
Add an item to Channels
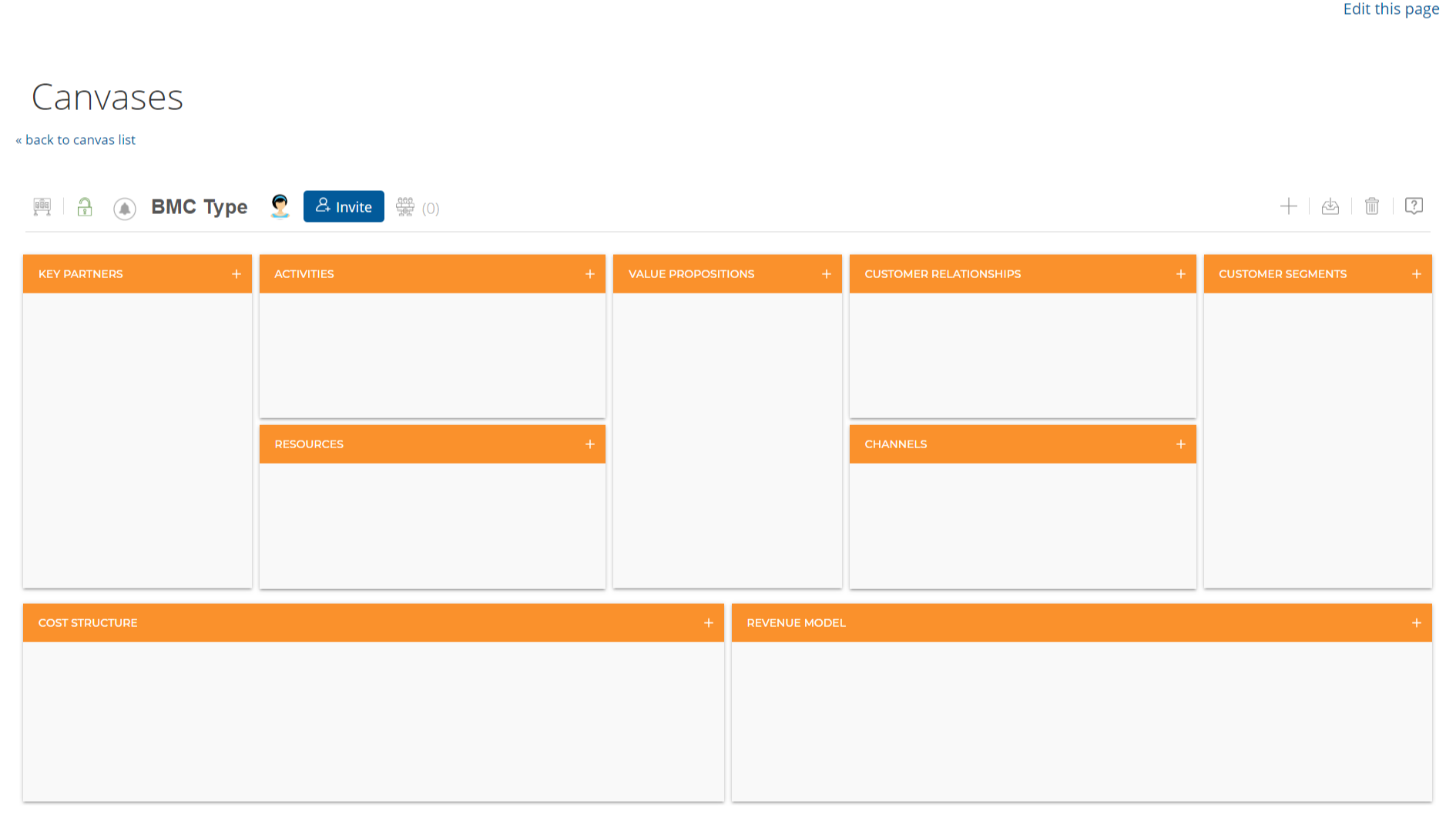click(1180, 444)
